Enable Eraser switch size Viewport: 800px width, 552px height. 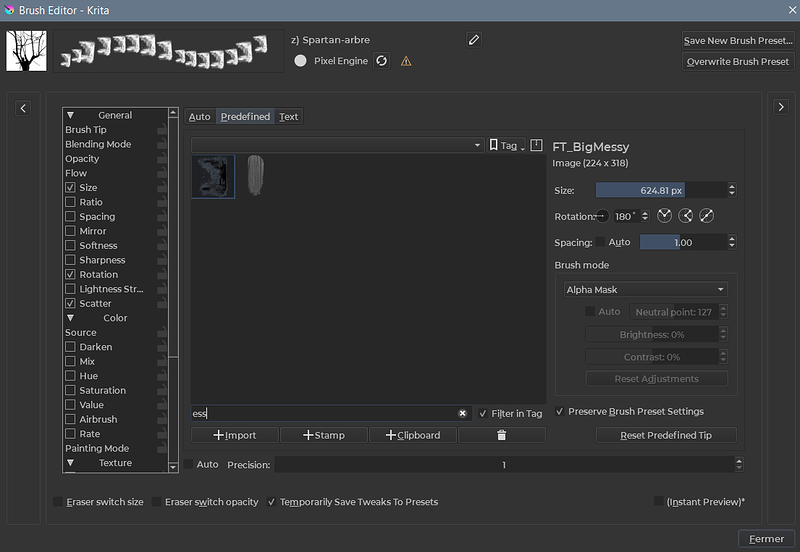[x=58, y=501]
